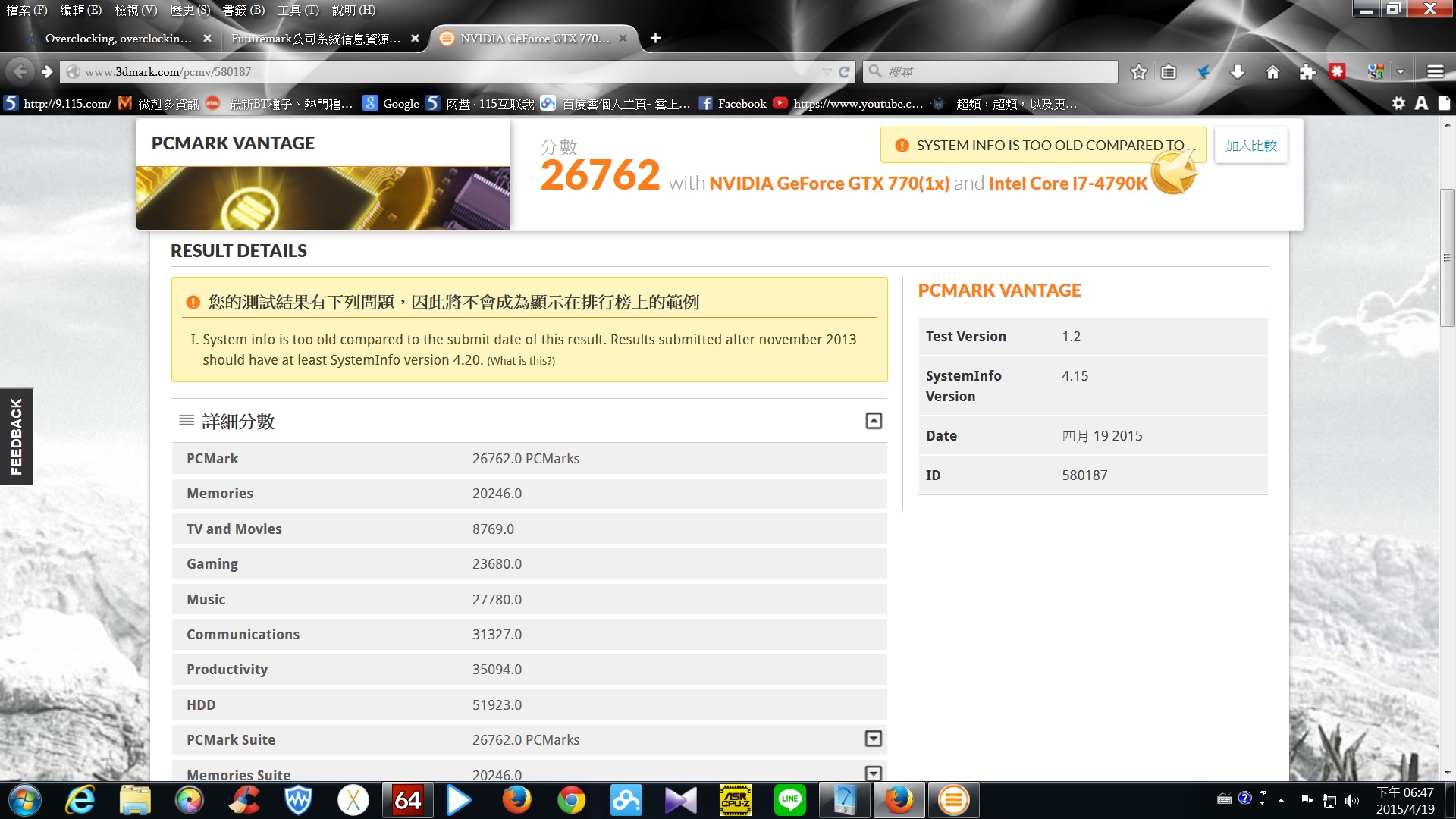The width and height of the screenshot is (1456, 819).
Task: Open Internet Explorer from the taskbar
Action: [80, 800]
